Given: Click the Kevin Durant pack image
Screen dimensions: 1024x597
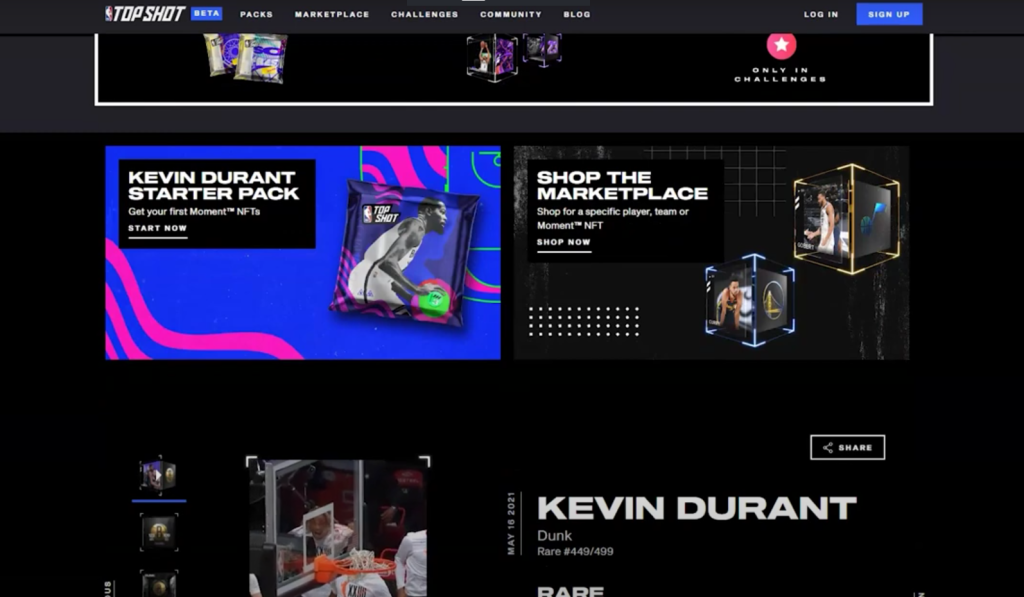Looking at the screenshot, I should pyautogui.click(x=405, y=253).
